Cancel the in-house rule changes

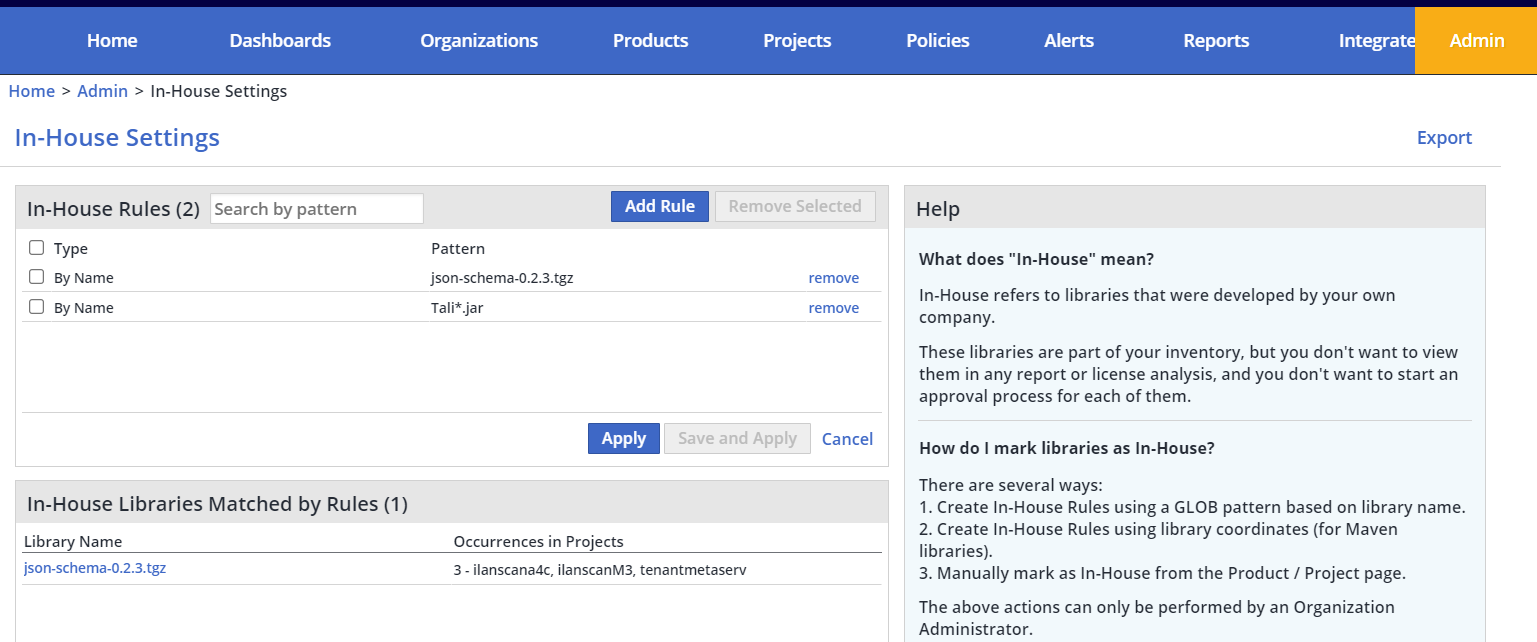point(847,439)
